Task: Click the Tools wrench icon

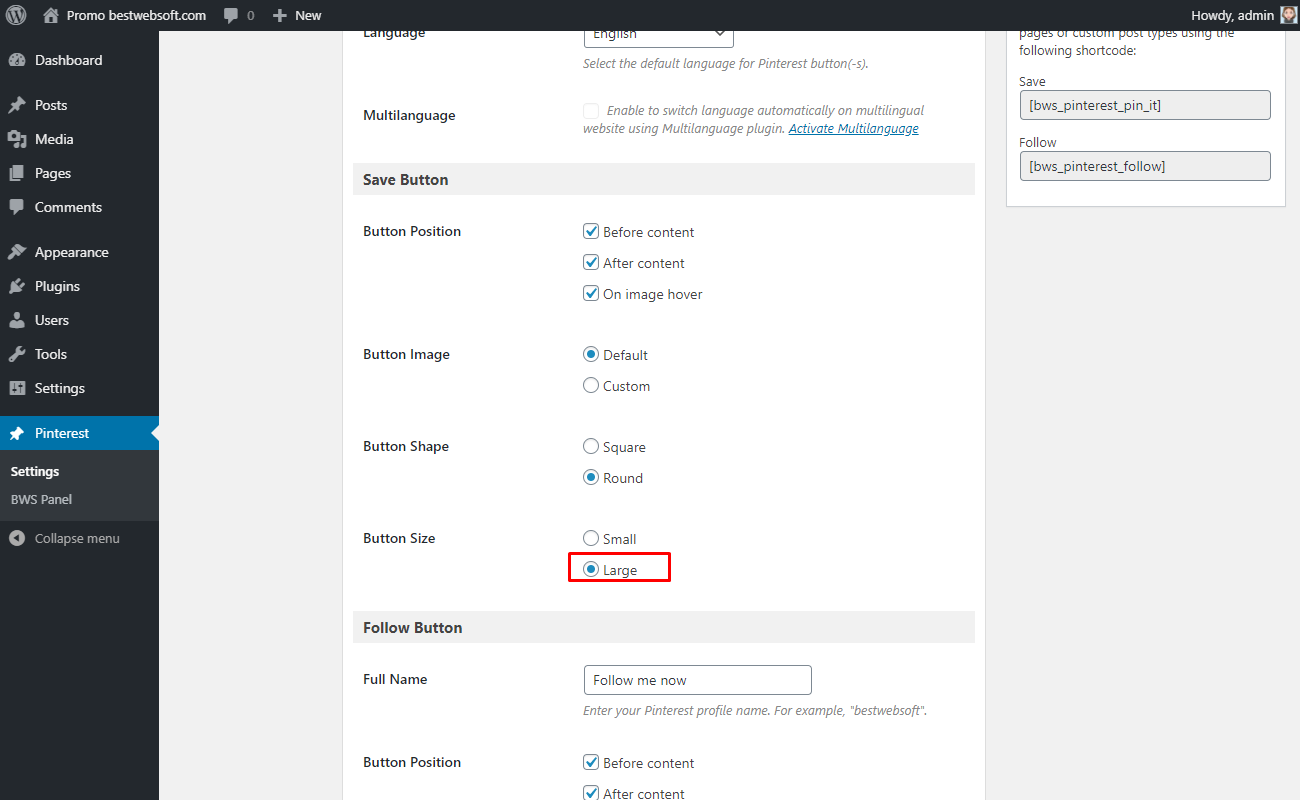Action: point(16,354)
